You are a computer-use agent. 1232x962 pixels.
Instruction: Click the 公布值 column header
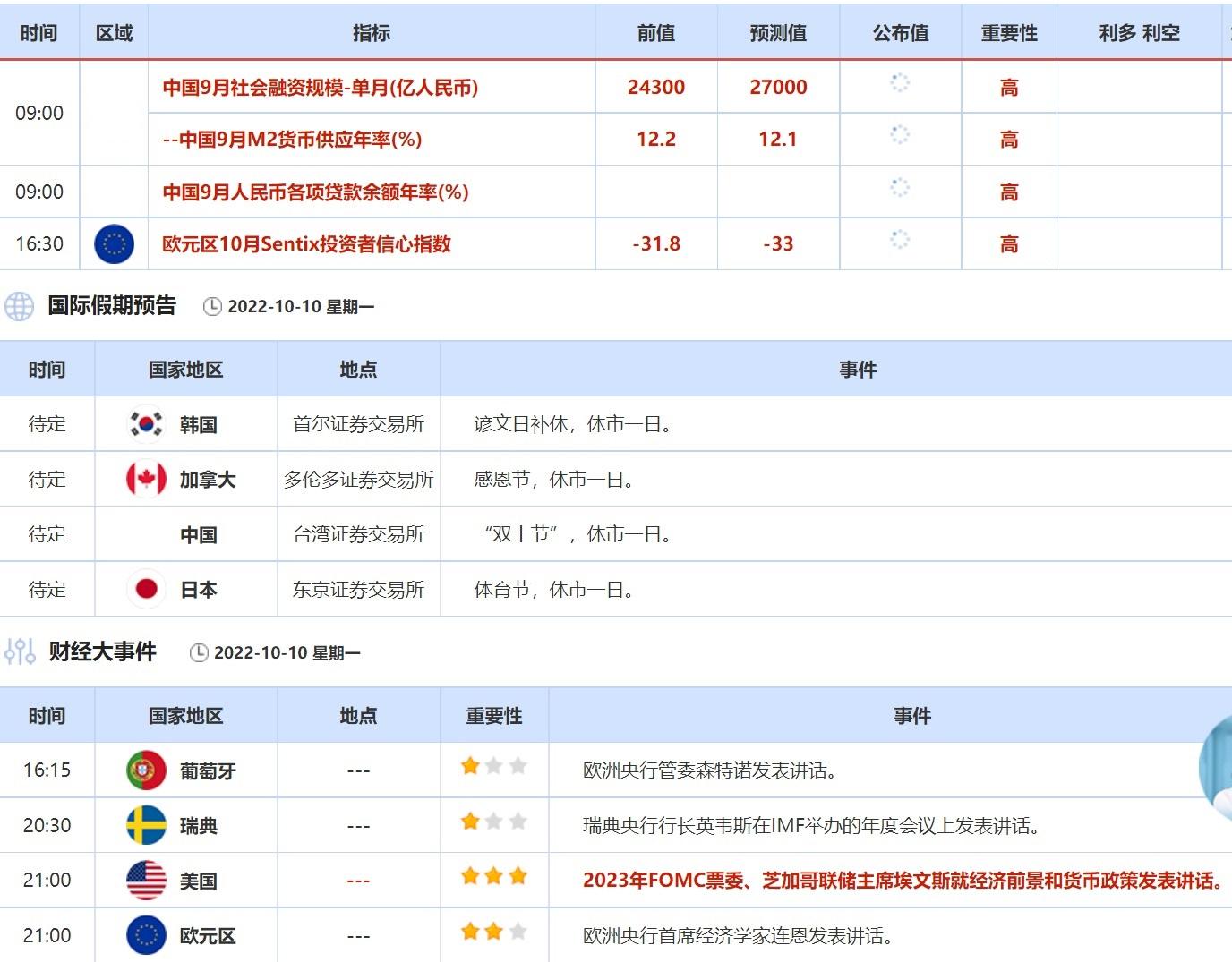[x=901, y=33]
